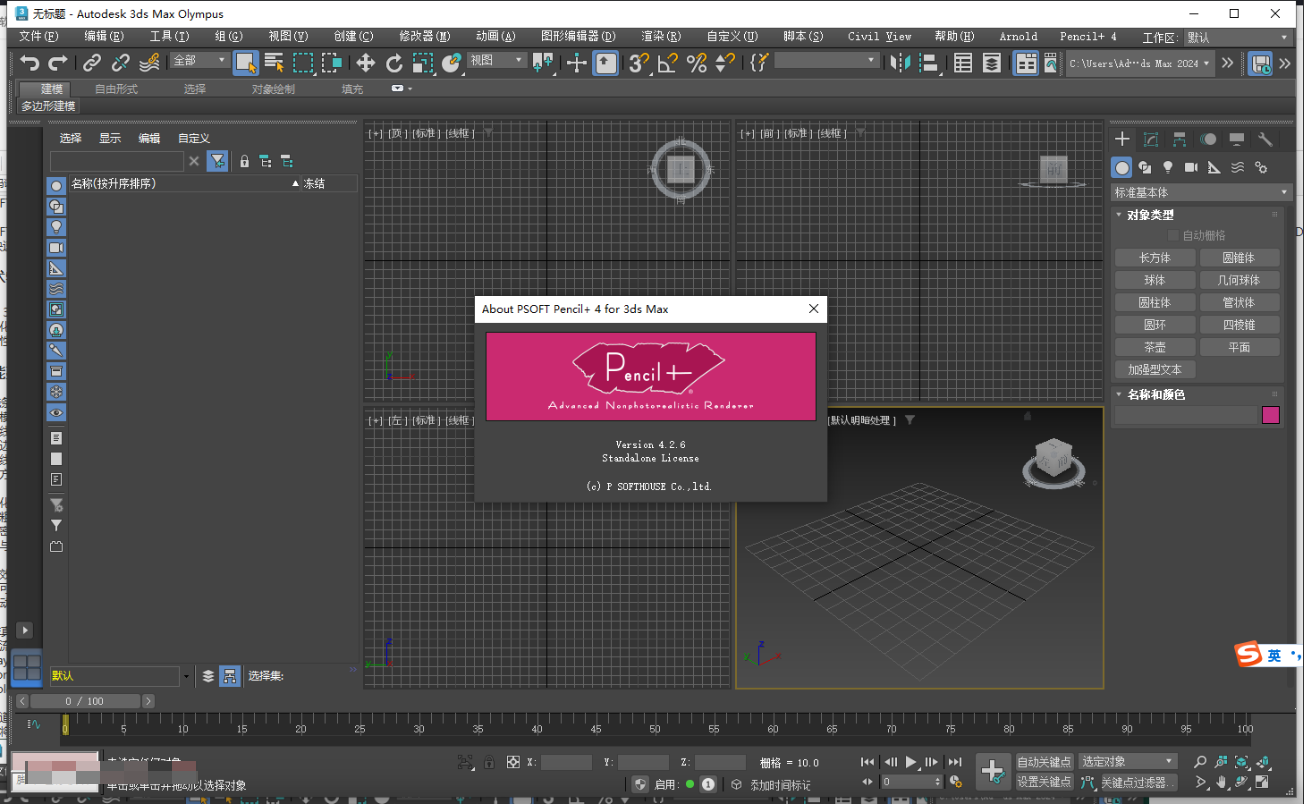Open Select by Name list icon
This screenshot has height=804, width=1304.
click(274, 63)
